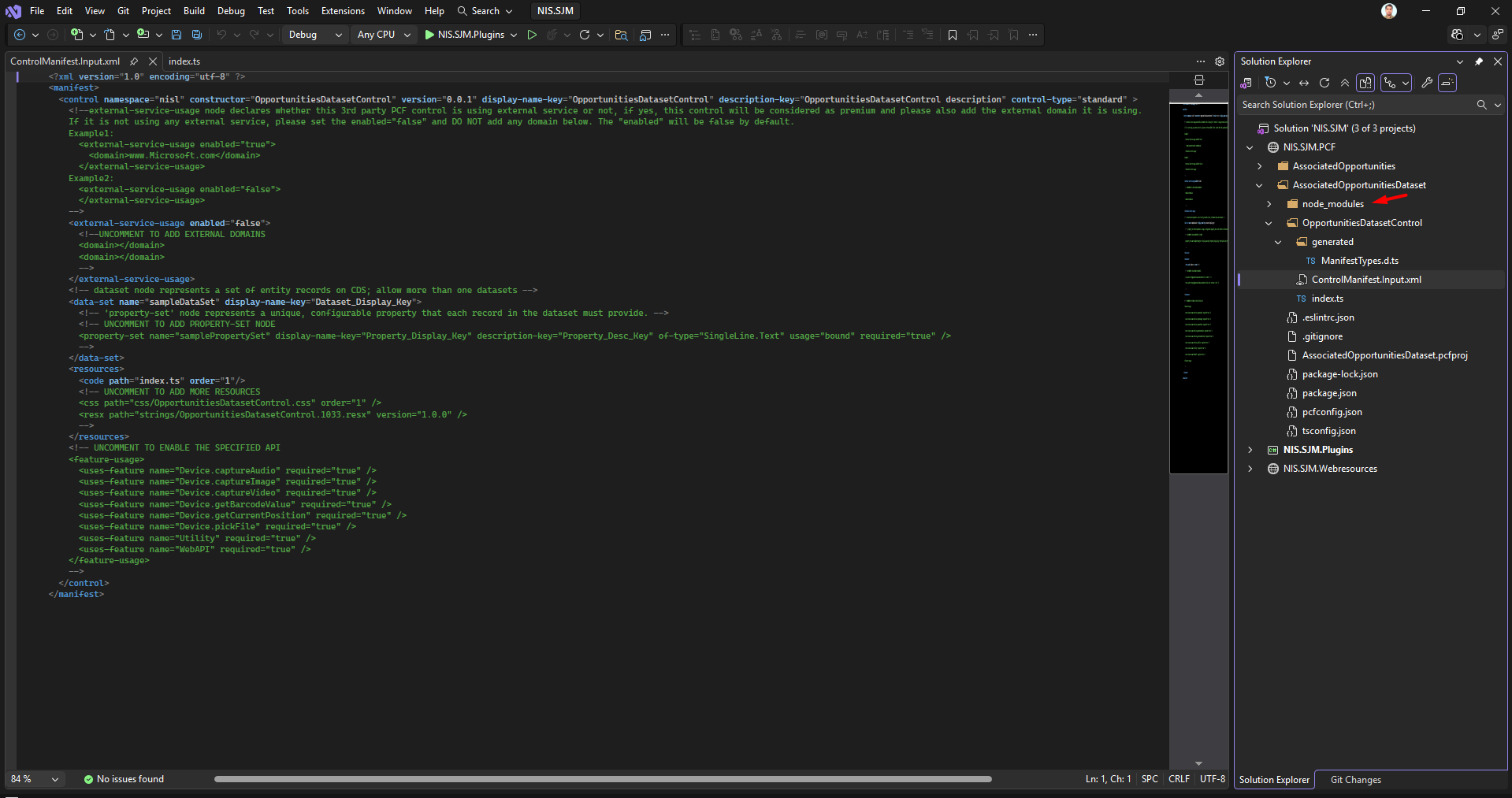The height and width of the screenshot is (798, 1512).
Task: Select package.json in Solution Explorer
Action: (1329, 393)
